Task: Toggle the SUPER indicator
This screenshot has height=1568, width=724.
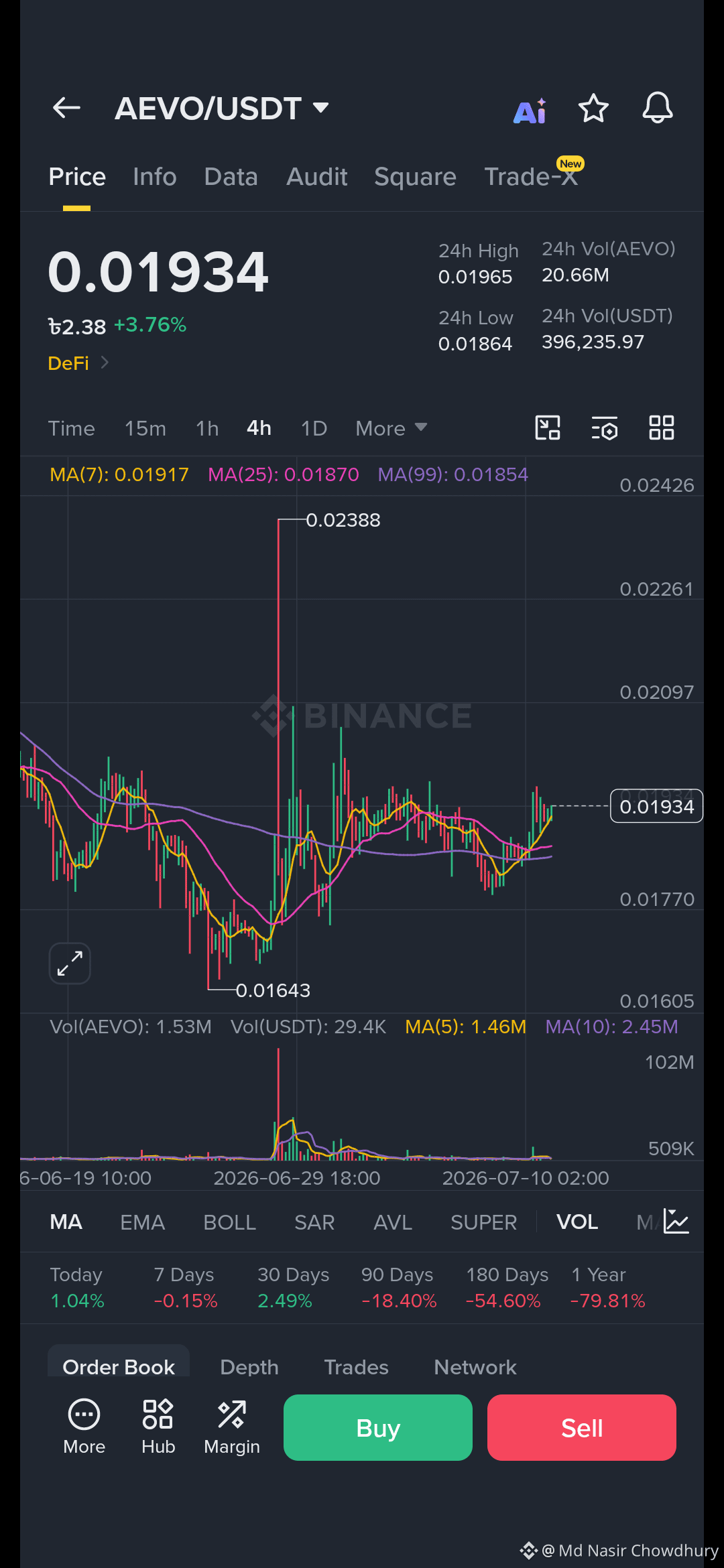Action: pyautogui.click(x=484, y=1222)
